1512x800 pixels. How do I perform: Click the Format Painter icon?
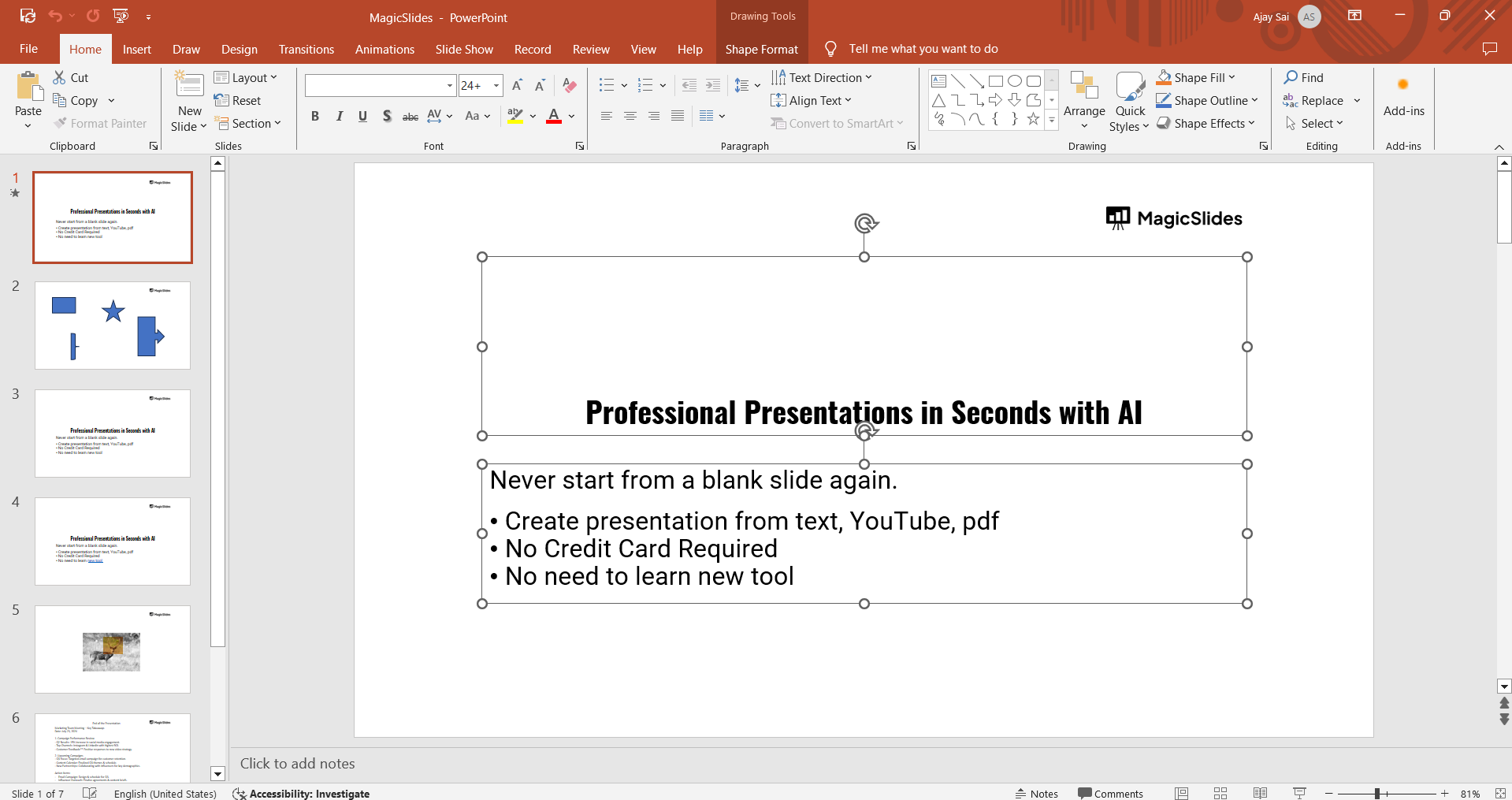[61, 124]
